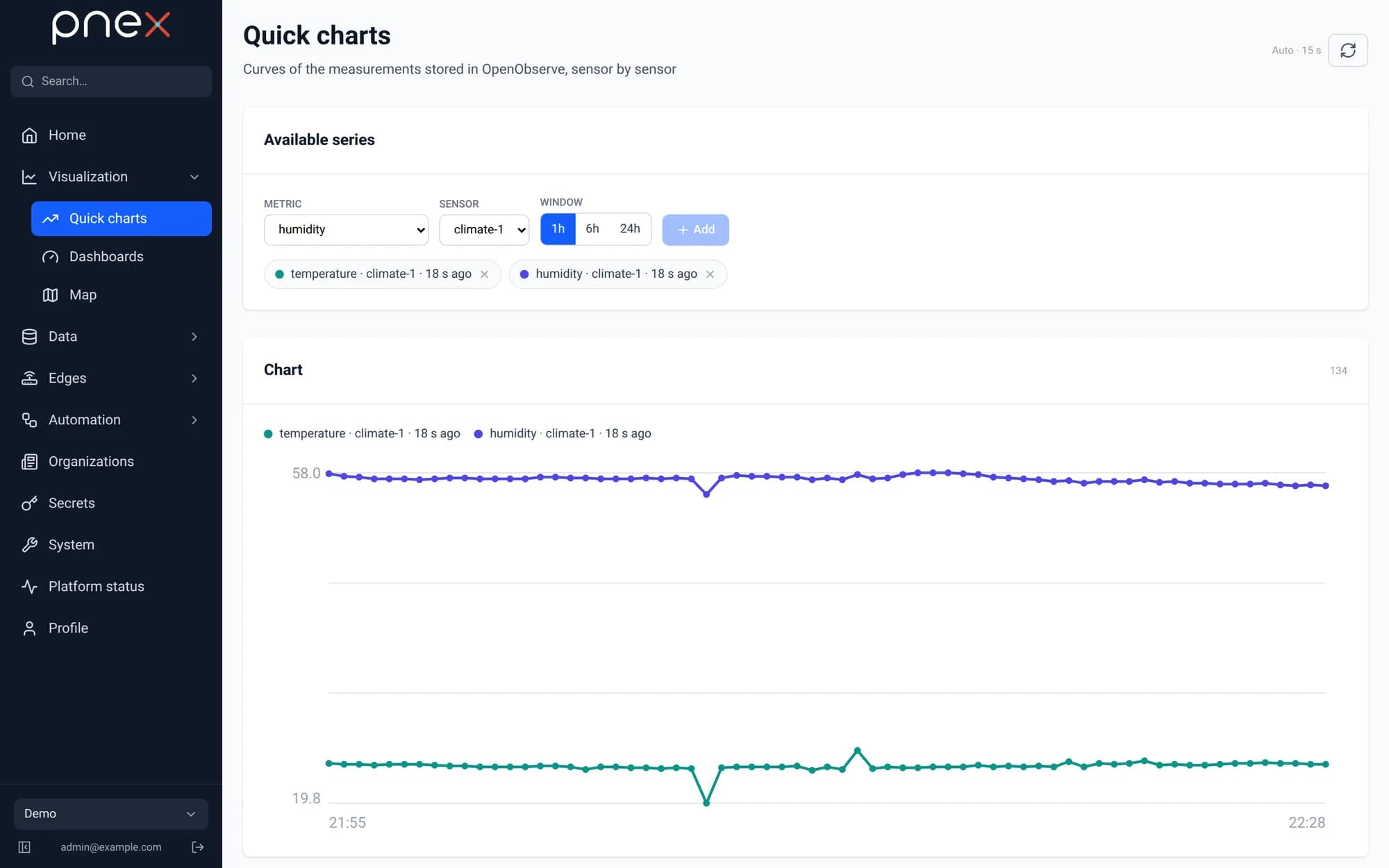Expand the Data section chevron

194,337
